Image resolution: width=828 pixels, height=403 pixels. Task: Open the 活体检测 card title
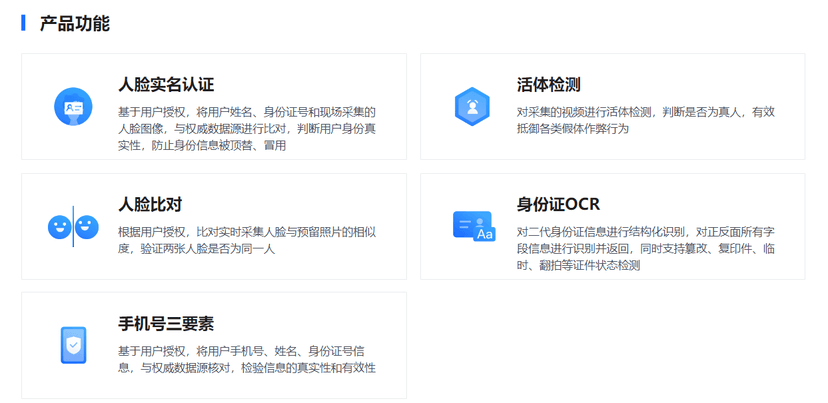point(549,85)
